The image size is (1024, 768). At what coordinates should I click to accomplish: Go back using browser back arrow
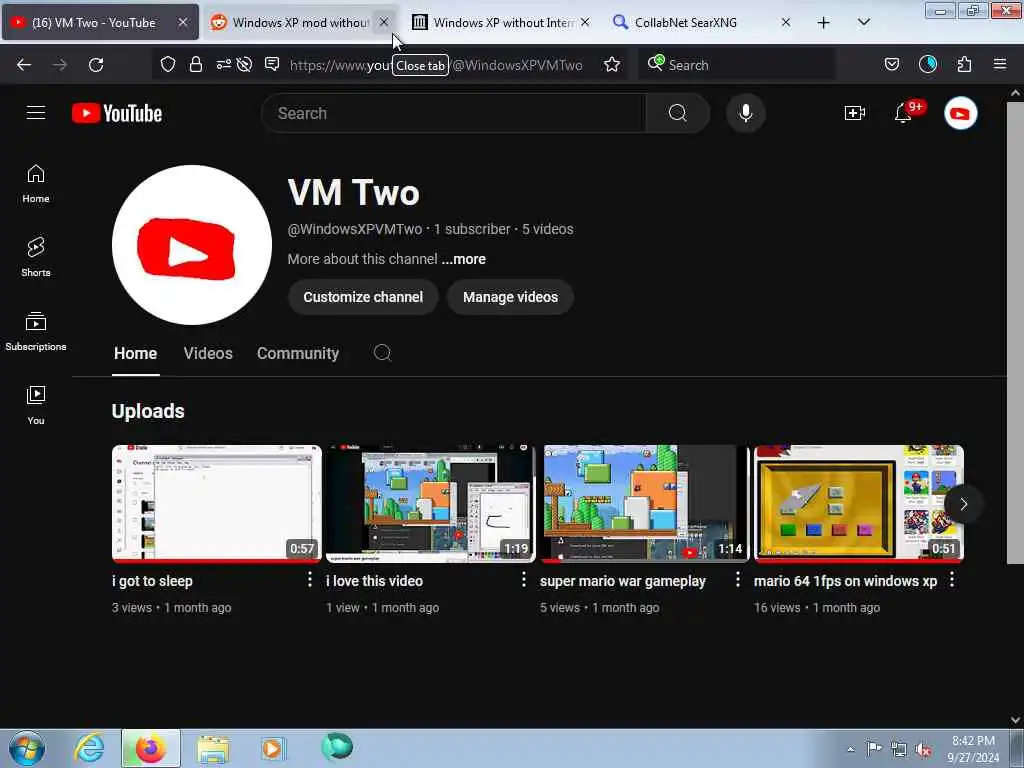[x=24, y=65]
